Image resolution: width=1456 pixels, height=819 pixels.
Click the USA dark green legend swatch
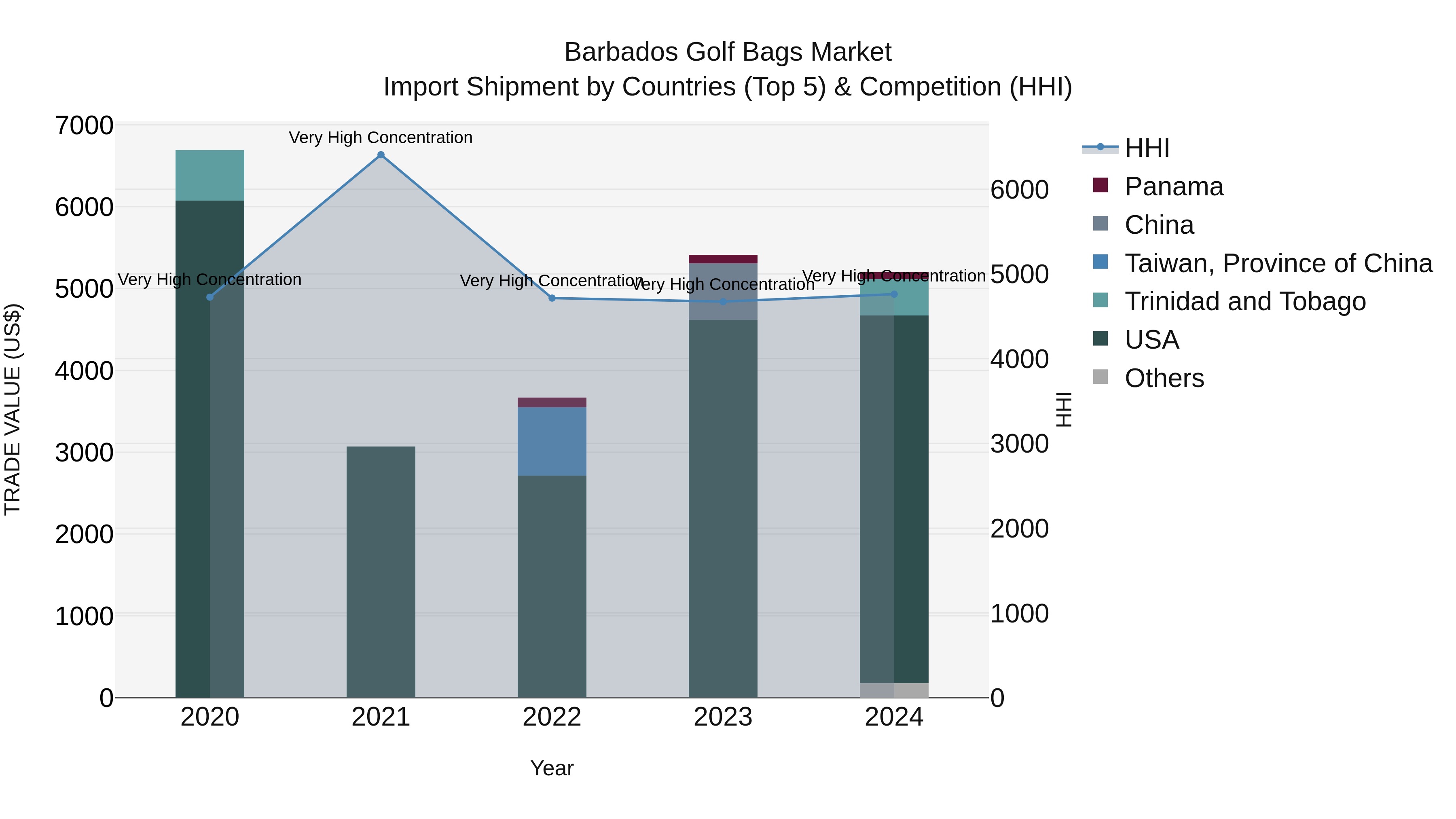tap(1100, 339)
